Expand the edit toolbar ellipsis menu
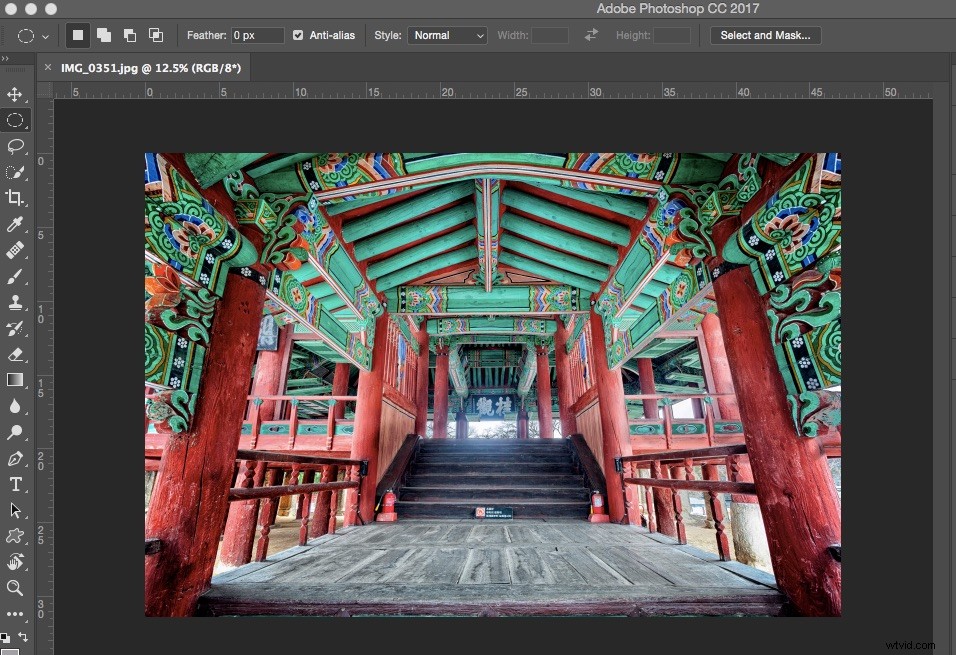 point(15,614)
